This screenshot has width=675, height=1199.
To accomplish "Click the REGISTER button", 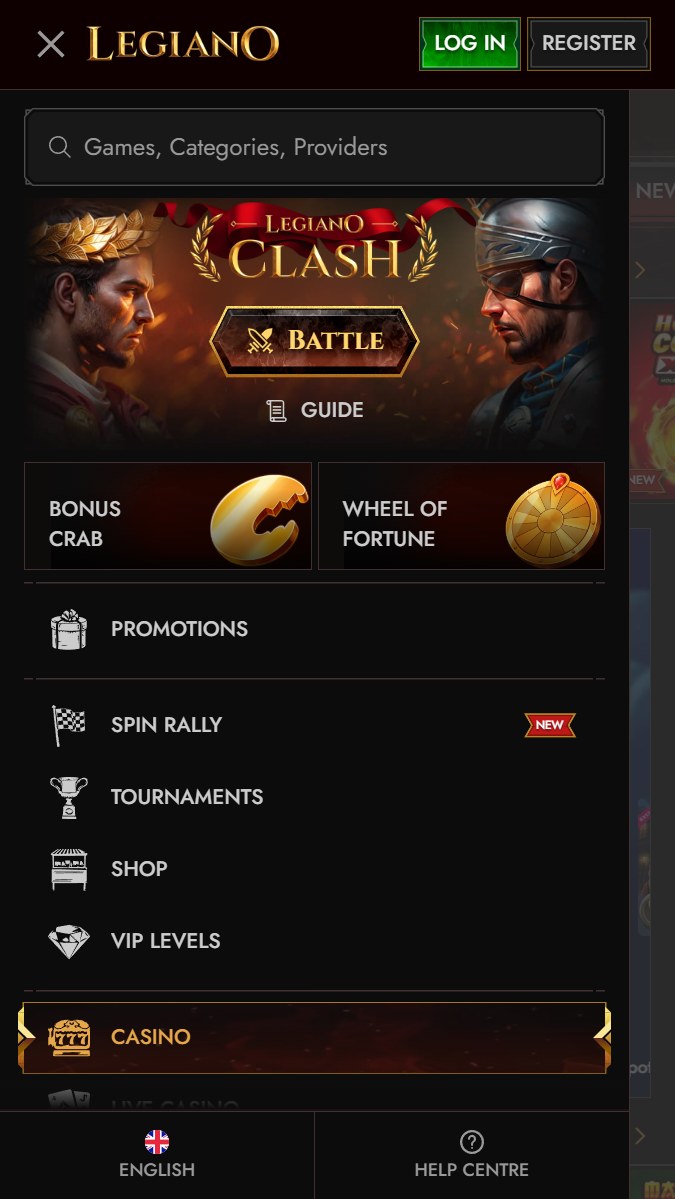I will point(589,44).
